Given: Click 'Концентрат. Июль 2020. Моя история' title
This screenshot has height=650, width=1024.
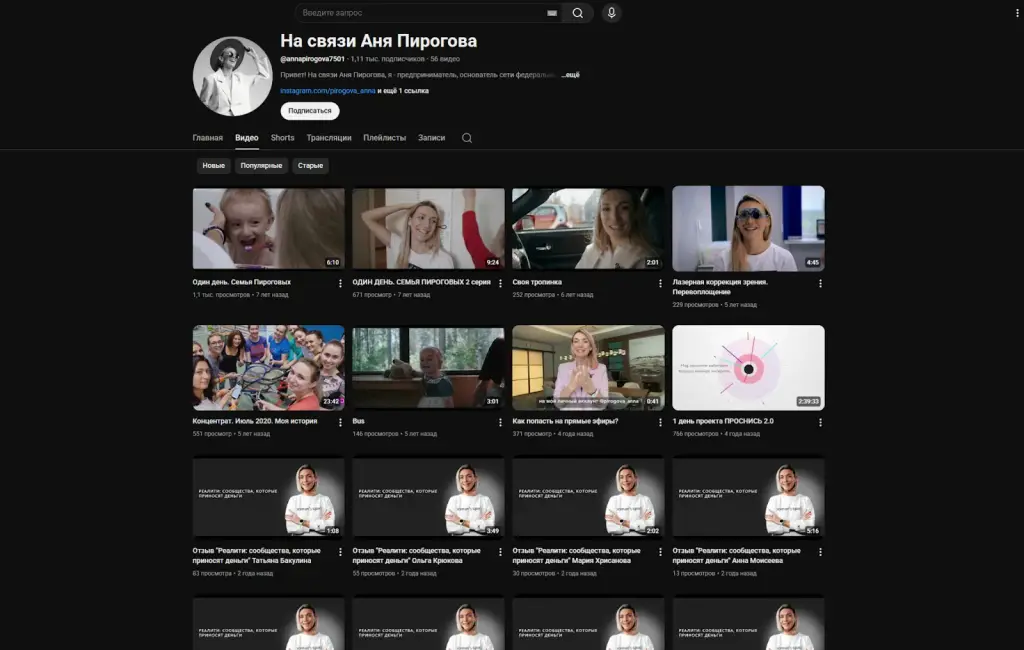Looking at the screenshot, I should pyautogui.click(x=255, y=421).
